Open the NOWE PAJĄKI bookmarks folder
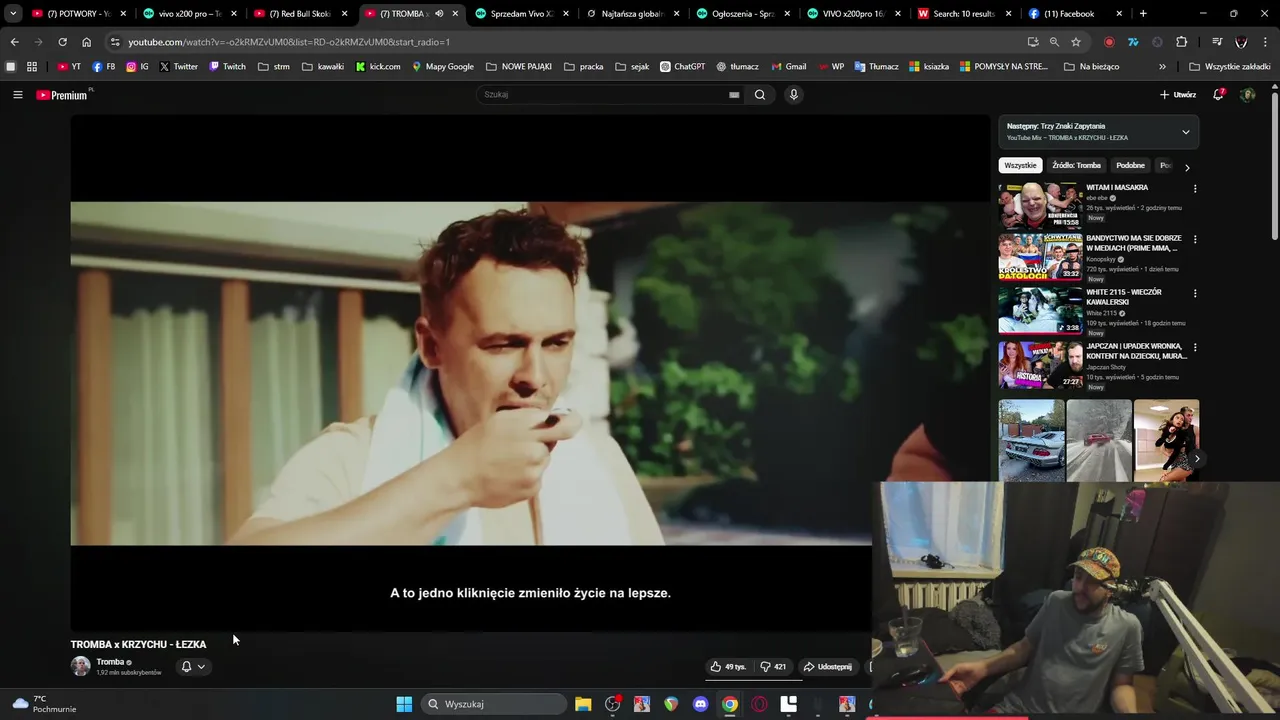The width and height of the screenshot is (1280, 720). coord(518,67)
